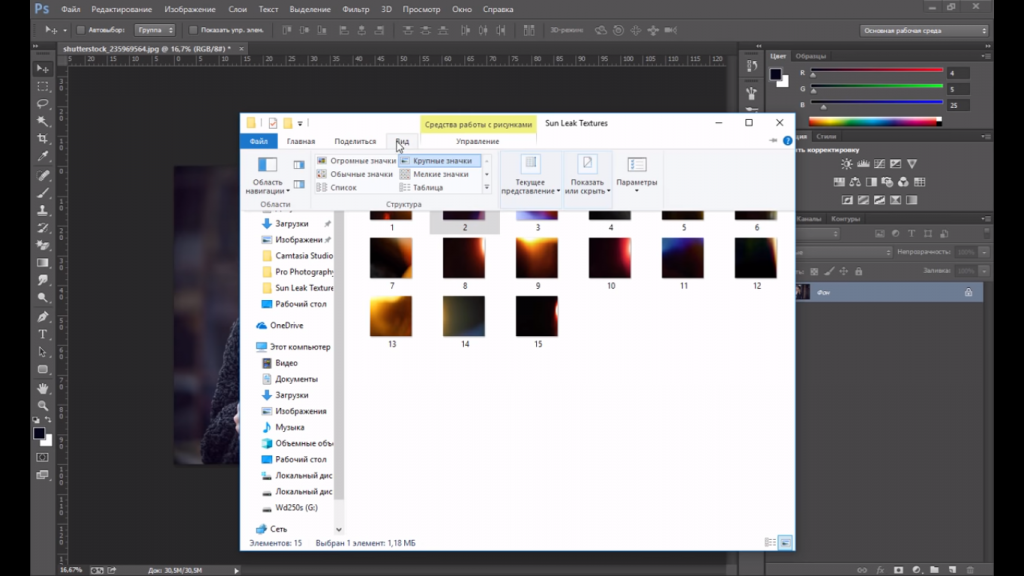
Task: Click the red R color slider
Action: tap(877, 71)
